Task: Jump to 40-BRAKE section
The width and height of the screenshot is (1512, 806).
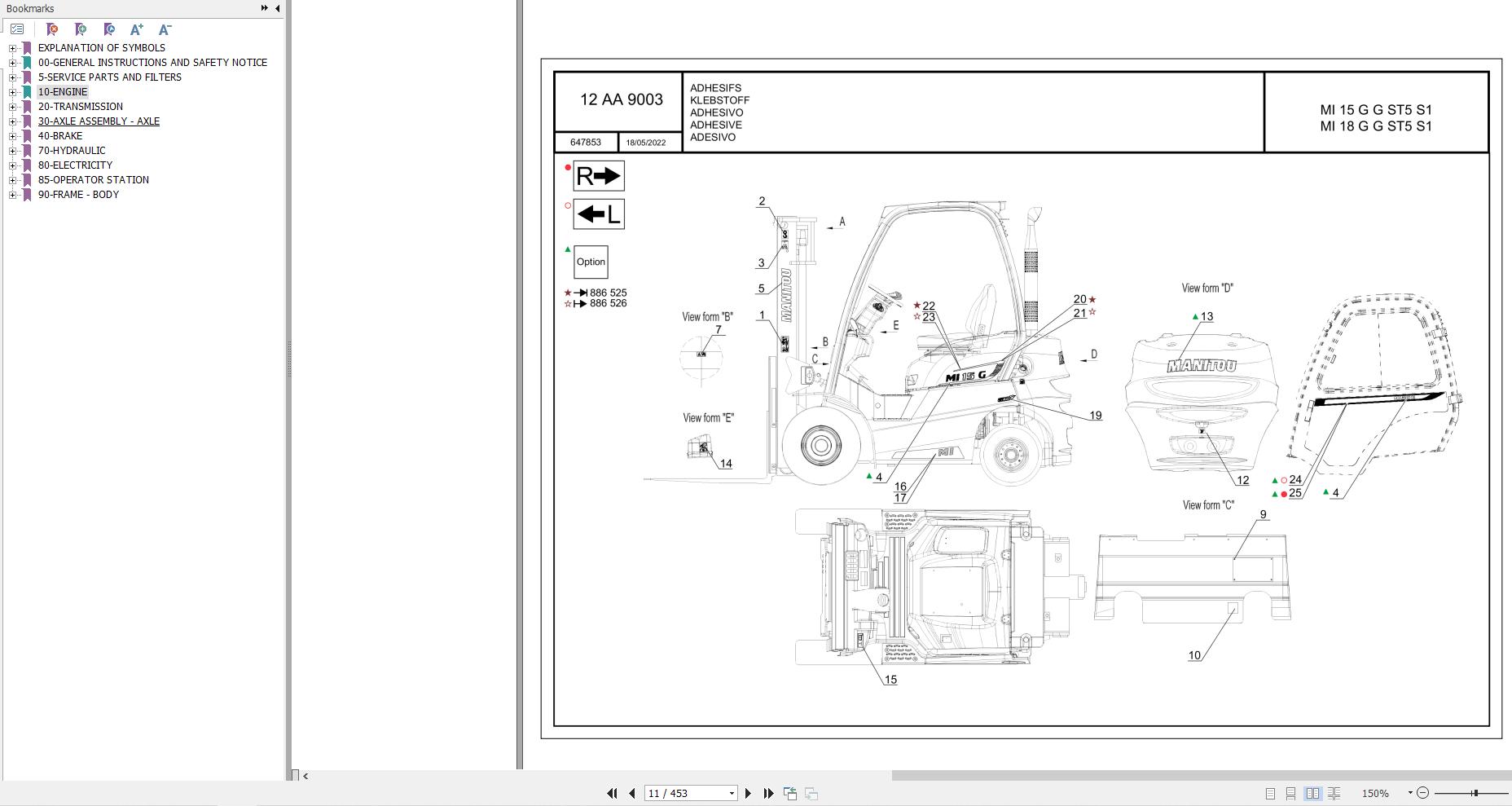Action: pos(59,136)
